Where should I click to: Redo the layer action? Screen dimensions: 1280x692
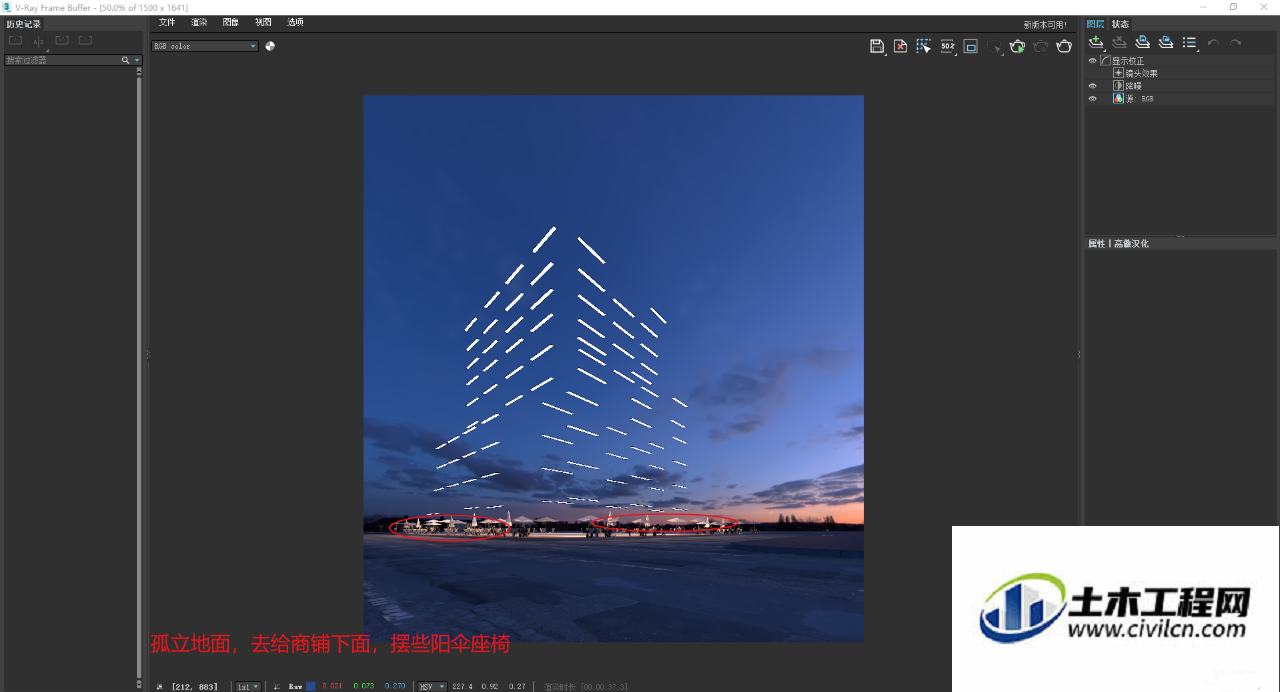coord(1236,42)
